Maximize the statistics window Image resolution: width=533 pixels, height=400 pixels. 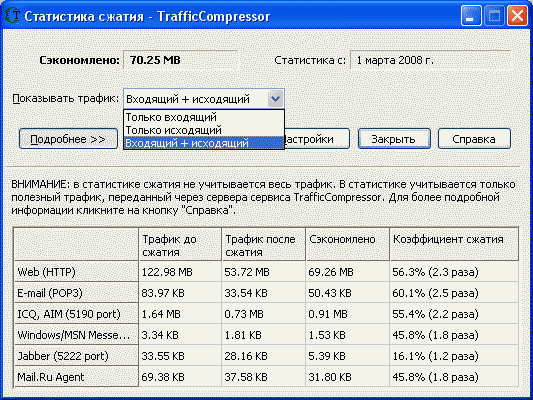[494, 16]
